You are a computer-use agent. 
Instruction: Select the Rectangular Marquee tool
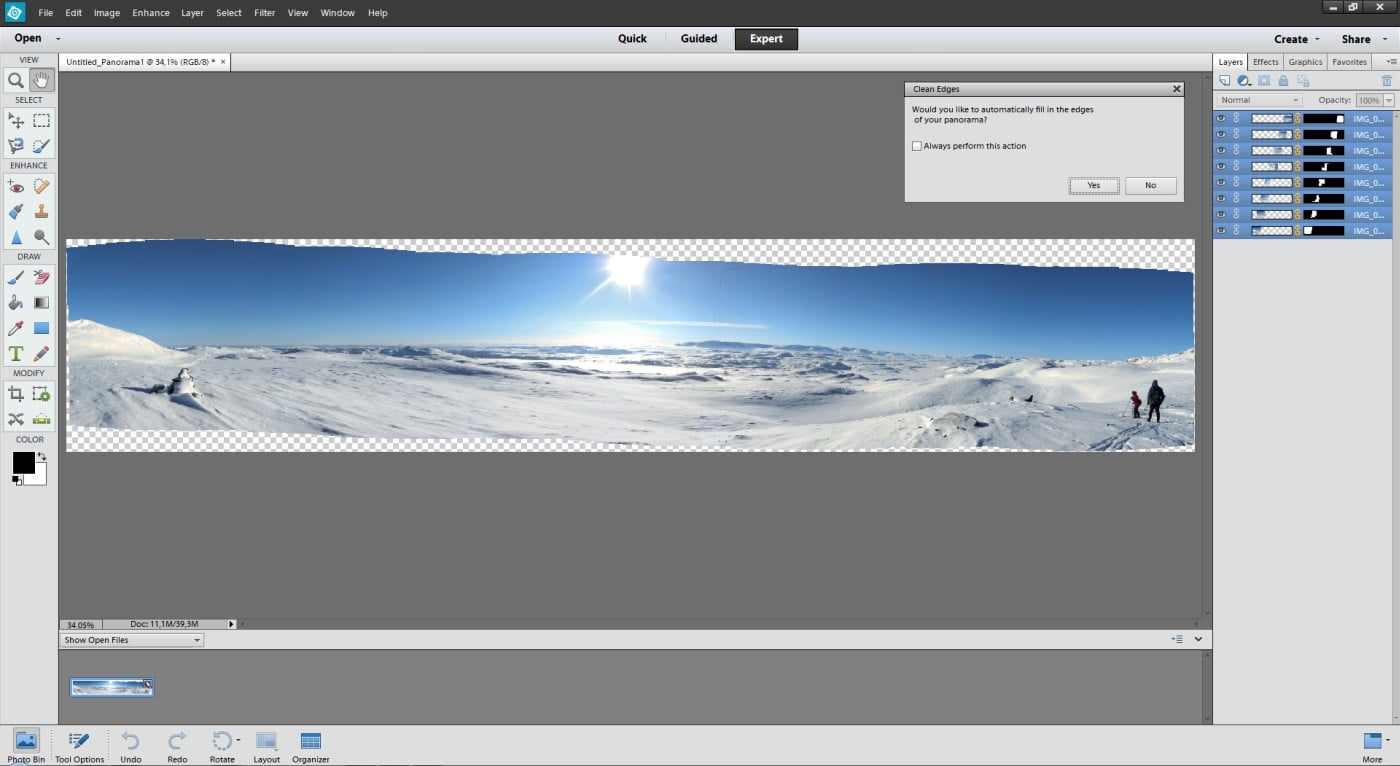point(41,121)
